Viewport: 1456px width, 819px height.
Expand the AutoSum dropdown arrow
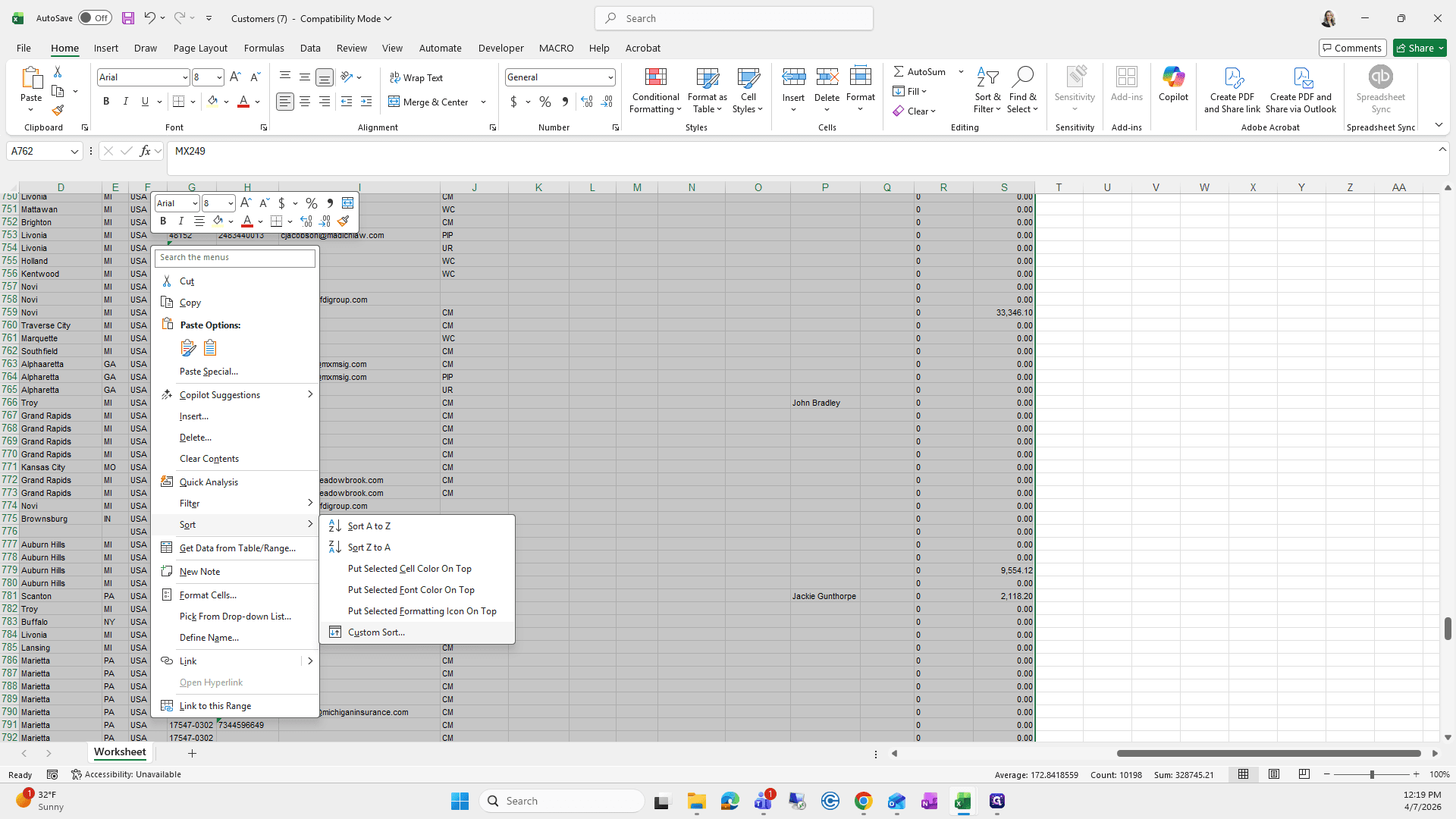(961, 71)
